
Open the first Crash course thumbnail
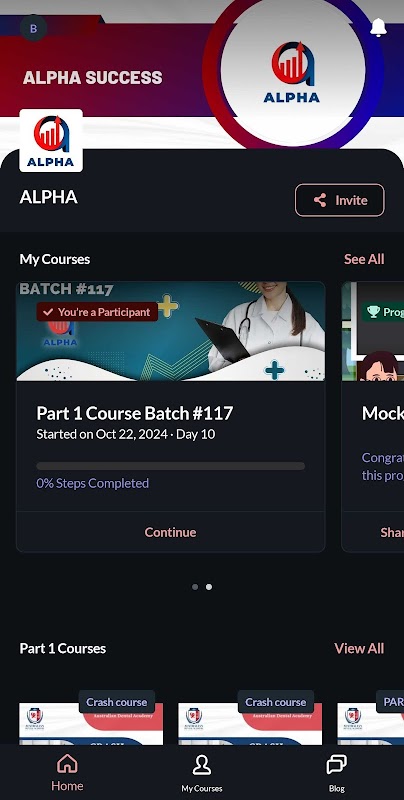tap(91, 723)
